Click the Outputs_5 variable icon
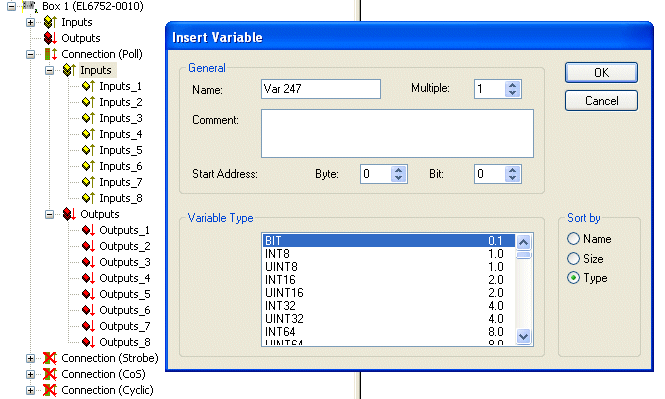 point(88,294)
